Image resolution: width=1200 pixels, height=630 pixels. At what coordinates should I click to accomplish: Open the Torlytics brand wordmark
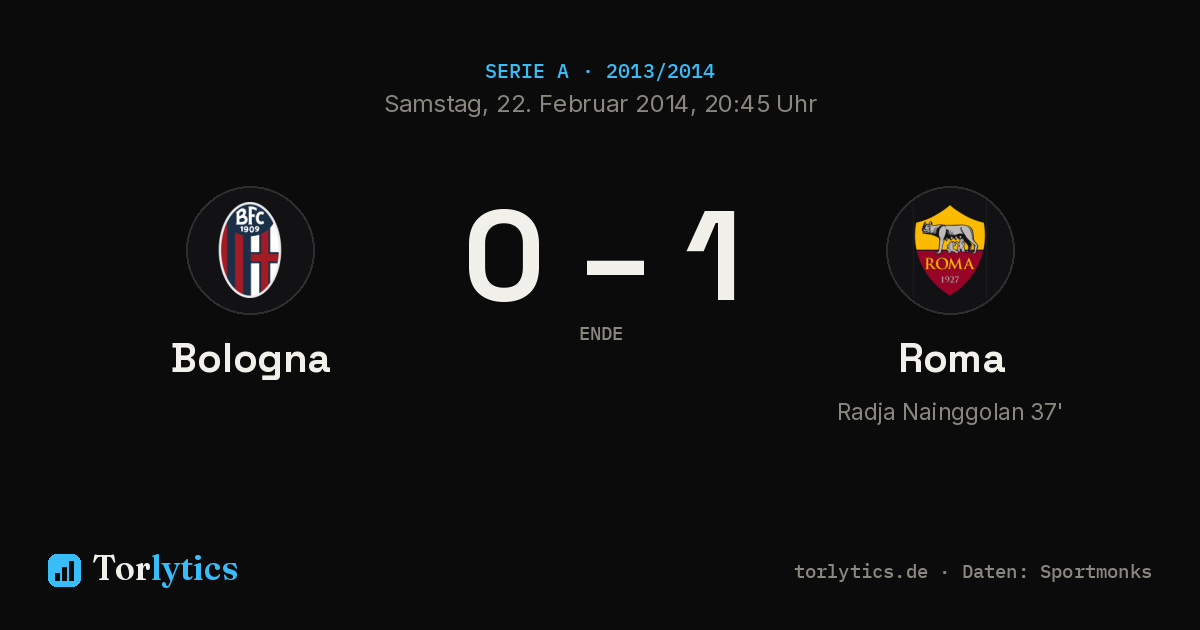165,569
